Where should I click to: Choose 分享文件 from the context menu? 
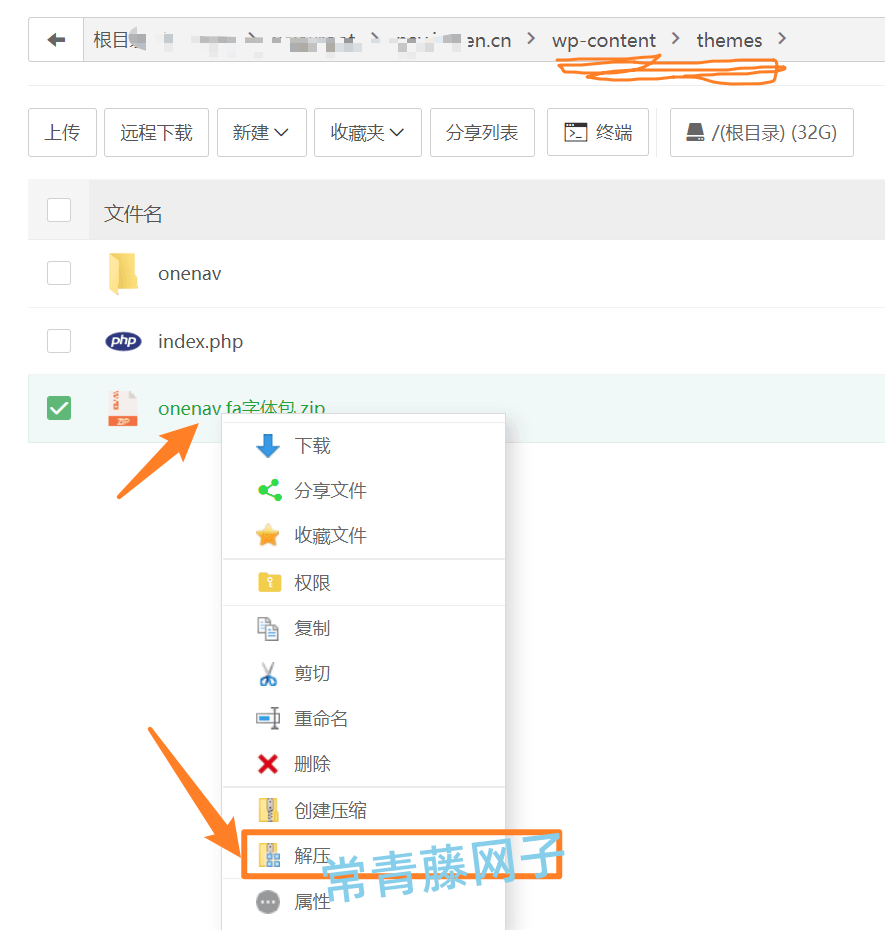tap(364, 490)
